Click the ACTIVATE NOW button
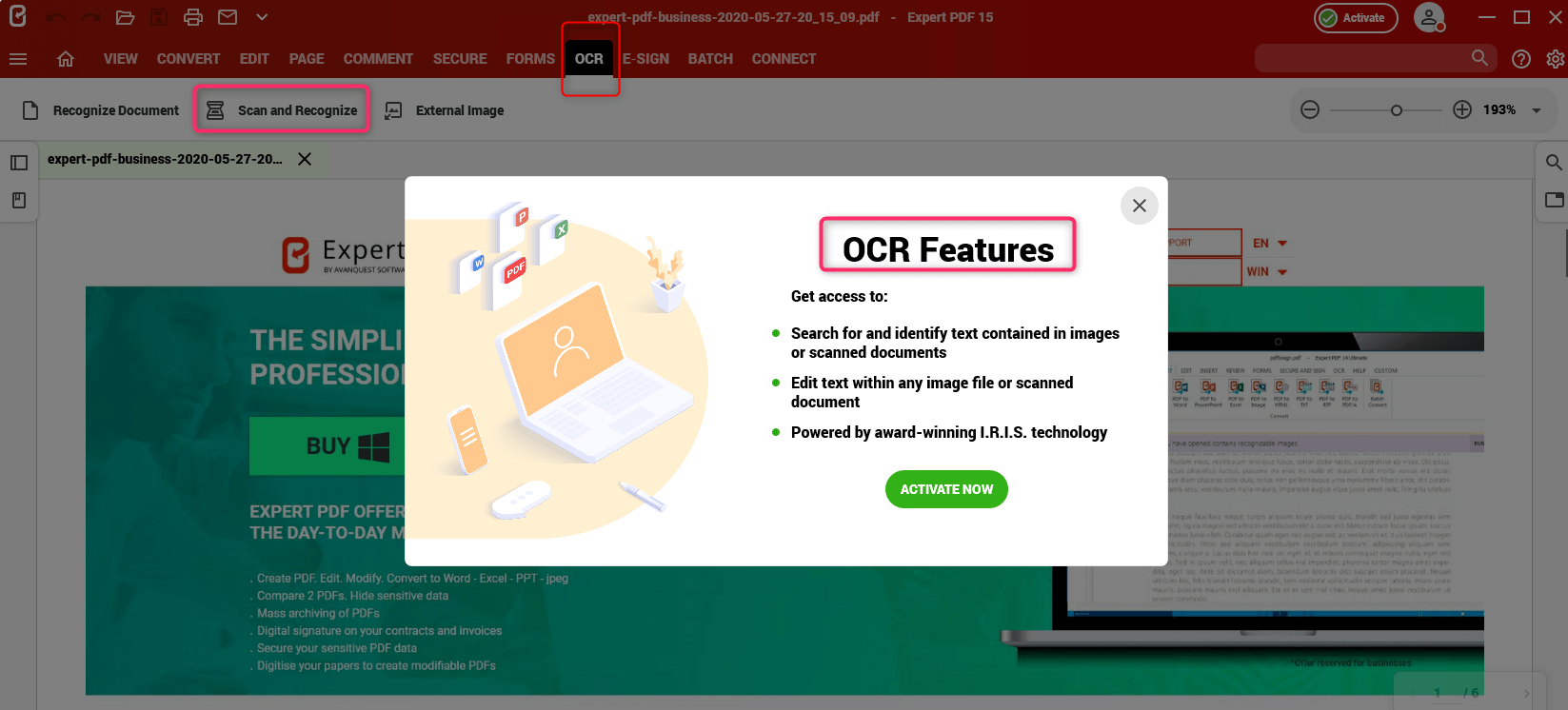 [946, 489]
